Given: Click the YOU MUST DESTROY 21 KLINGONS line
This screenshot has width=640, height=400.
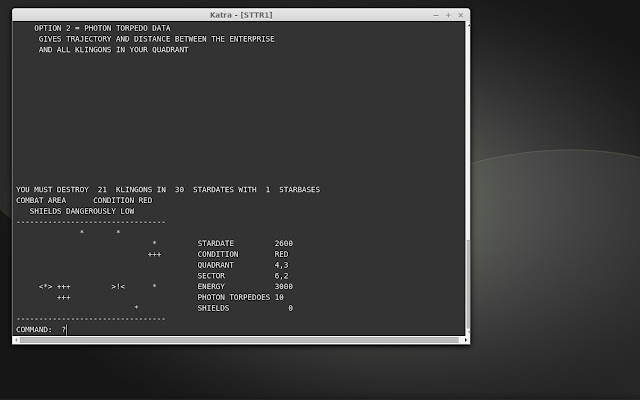Looking at the screenshot, I should tap(168, 189).
